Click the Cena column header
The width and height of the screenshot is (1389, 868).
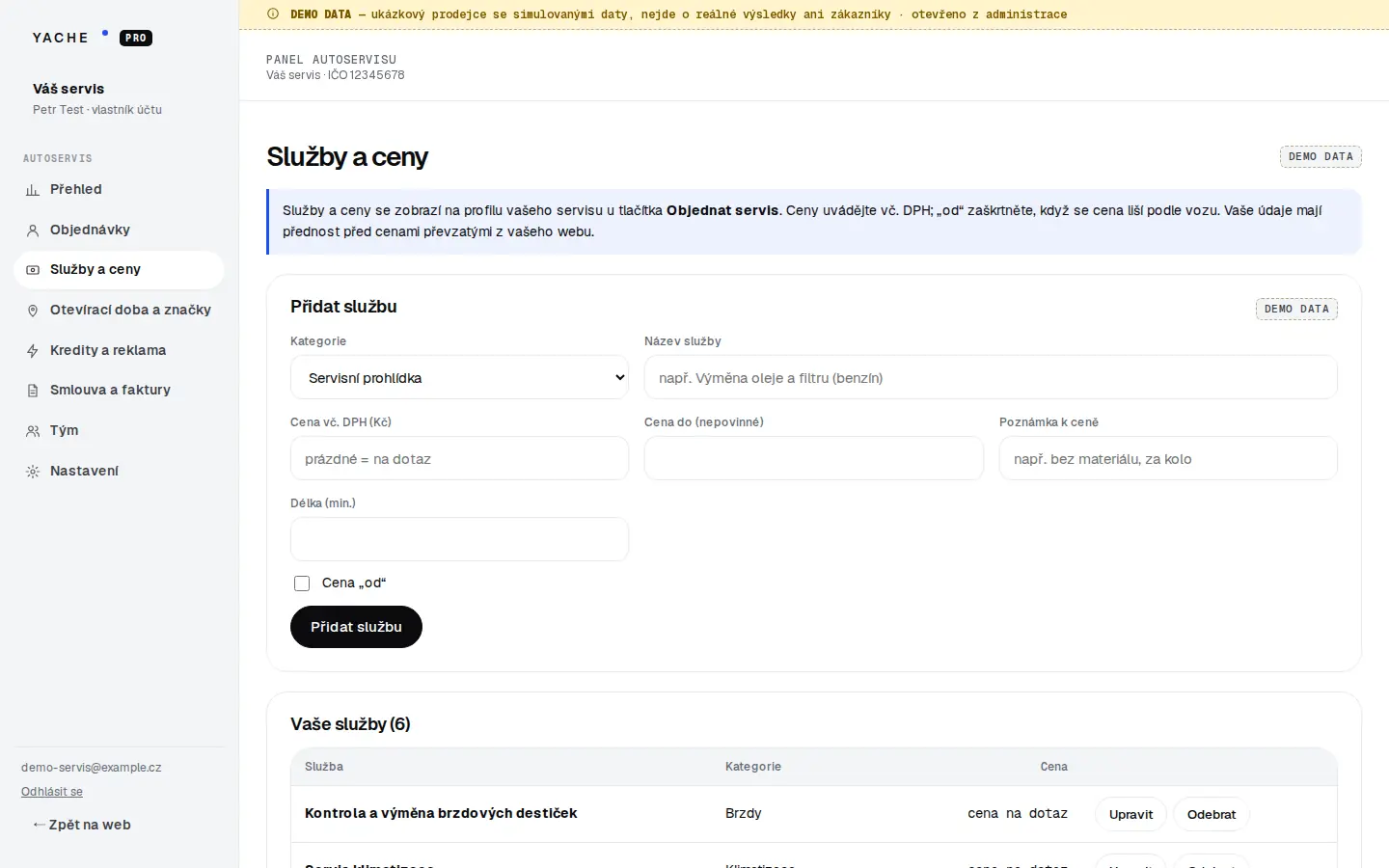coord(1054,767)
